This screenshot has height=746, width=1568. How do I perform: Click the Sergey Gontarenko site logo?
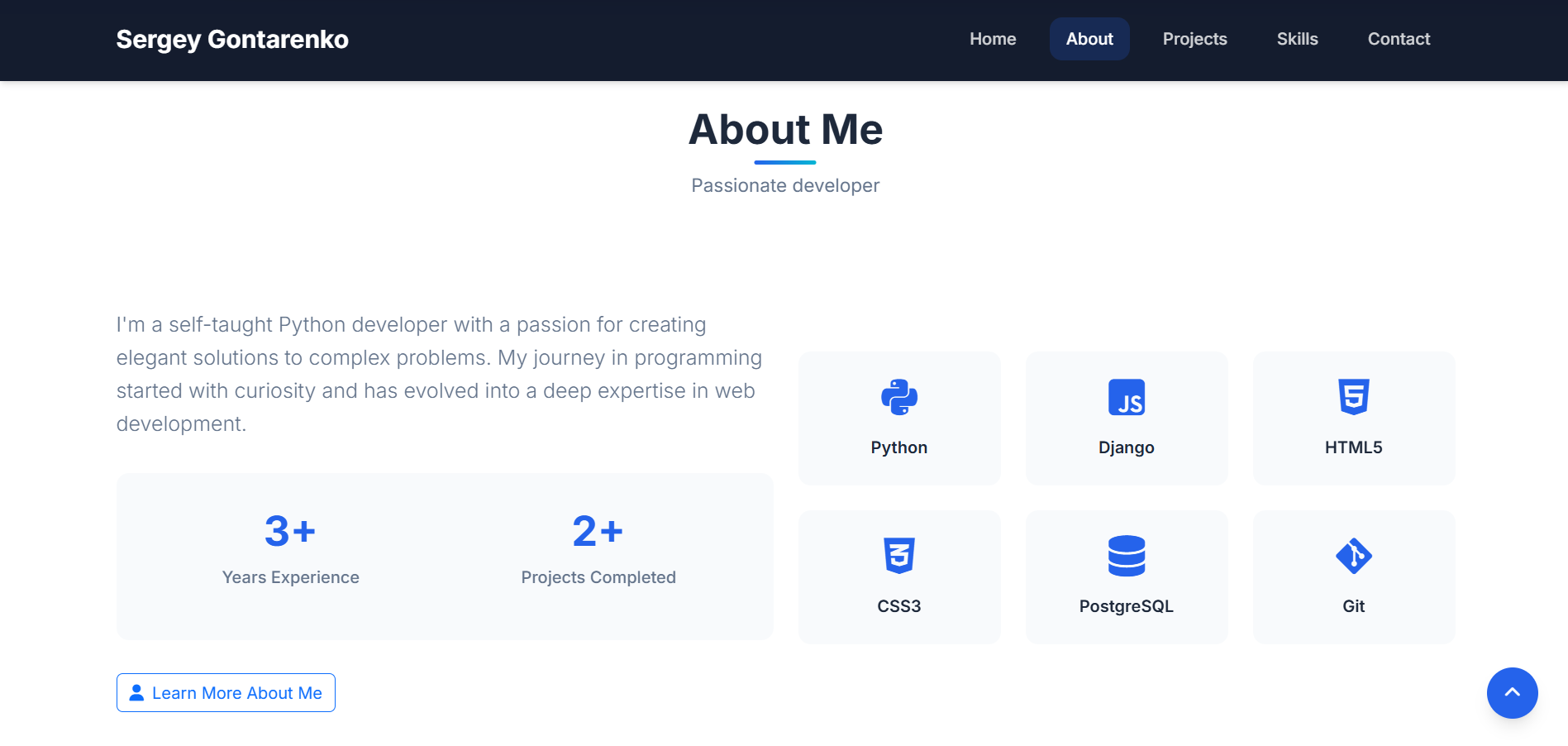[x=232, y=40]
